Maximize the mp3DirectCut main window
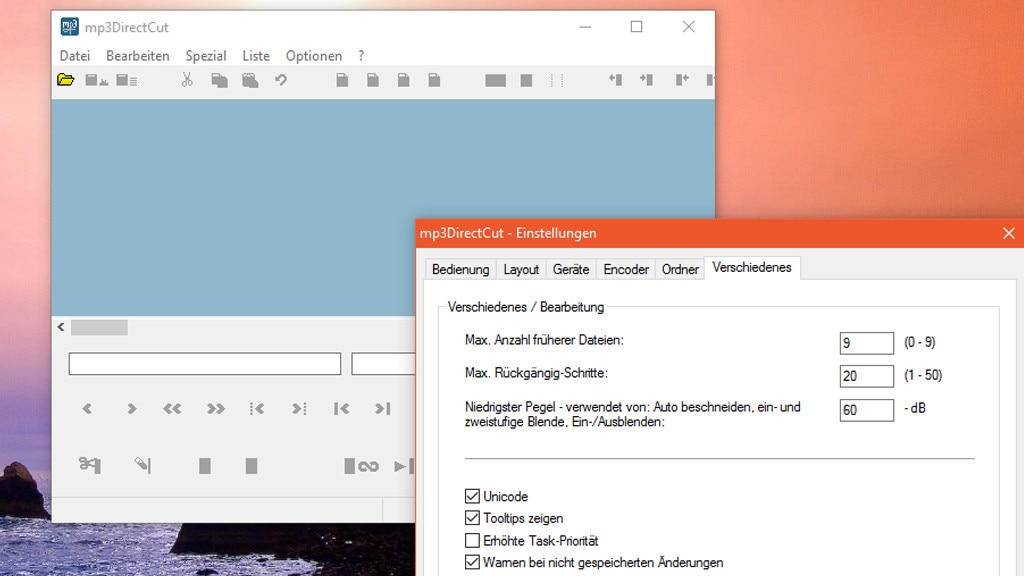Image resolution: width=1024 pixels, height=576 pixels. [x=636, y=27]
